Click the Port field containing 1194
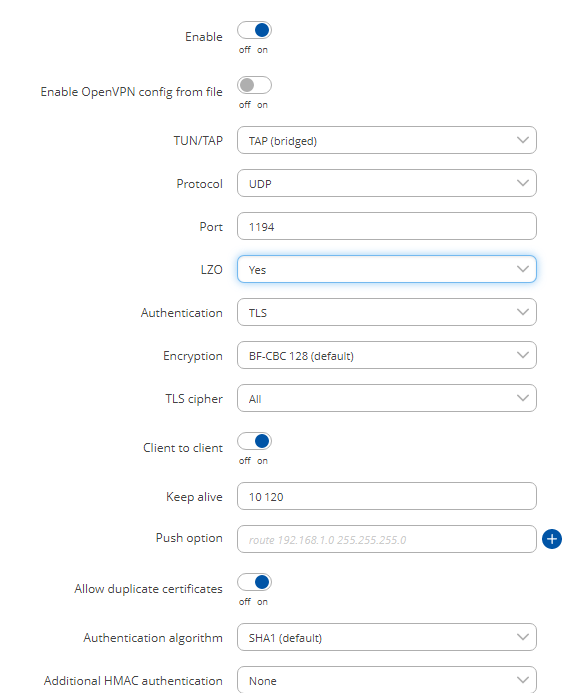Viewport: 579px width, 693px height. click(387, 226)
